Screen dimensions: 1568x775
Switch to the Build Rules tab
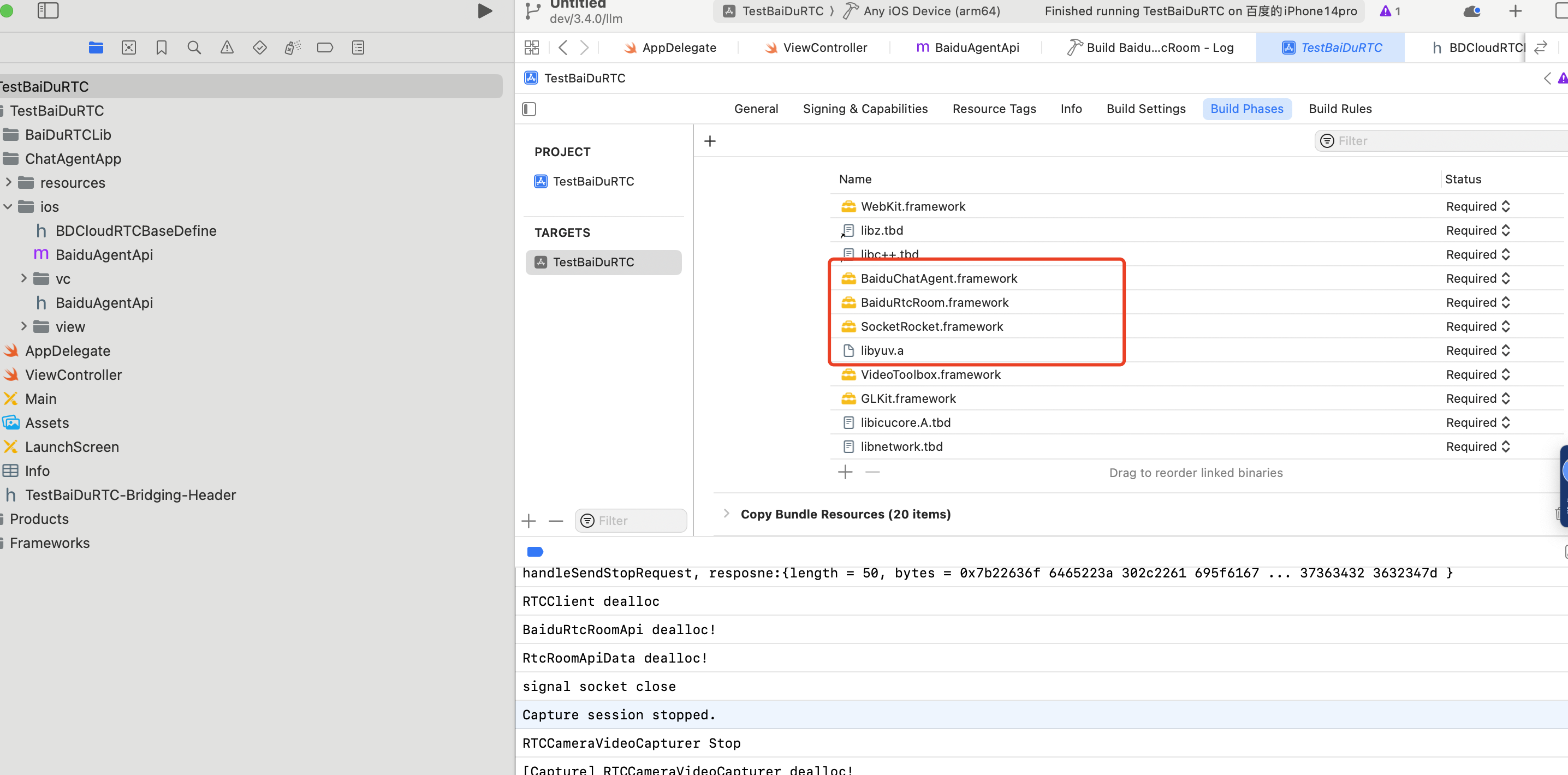[1340, 109]
